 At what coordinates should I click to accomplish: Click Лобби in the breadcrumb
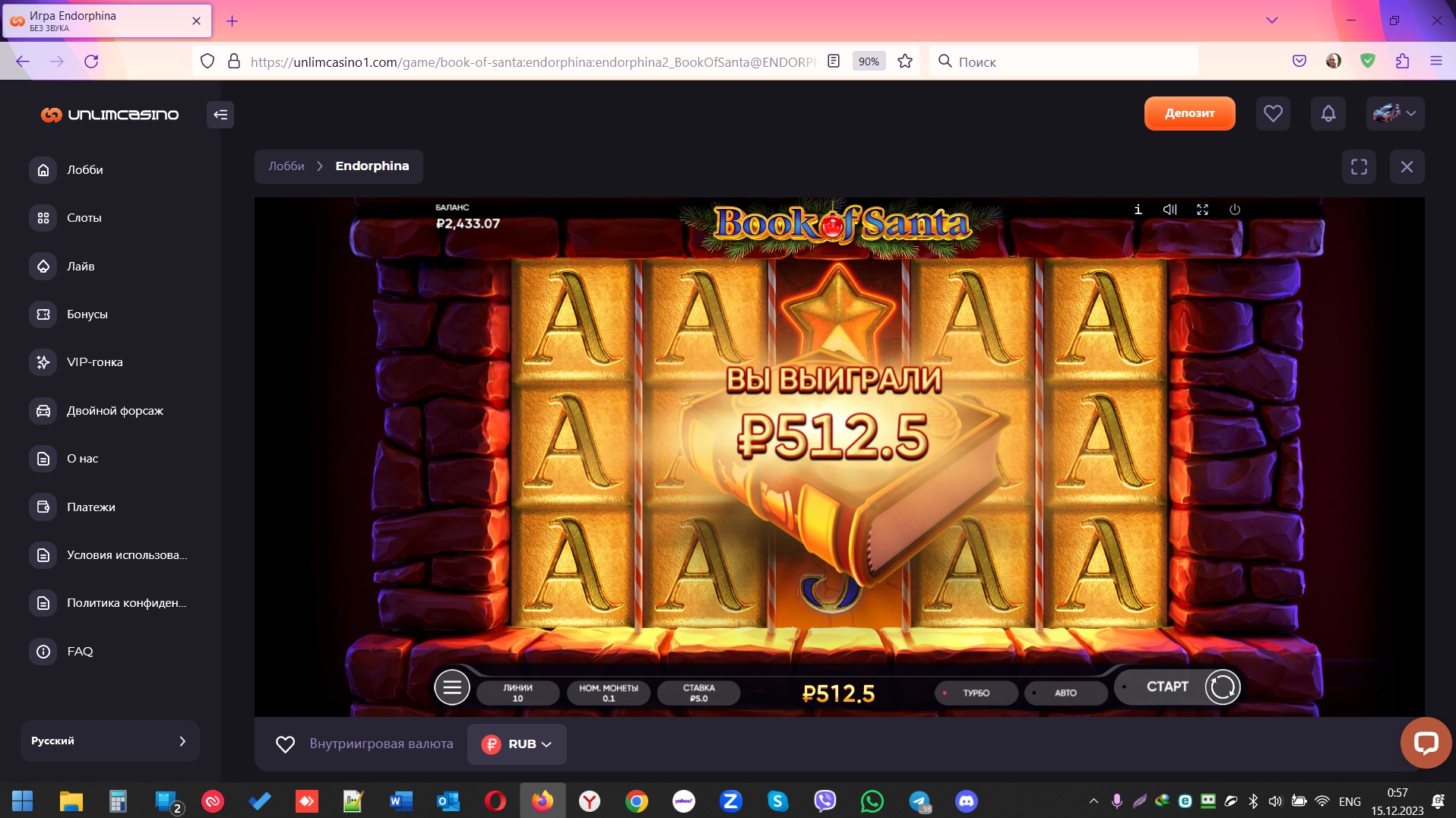[x=286, y=166]
